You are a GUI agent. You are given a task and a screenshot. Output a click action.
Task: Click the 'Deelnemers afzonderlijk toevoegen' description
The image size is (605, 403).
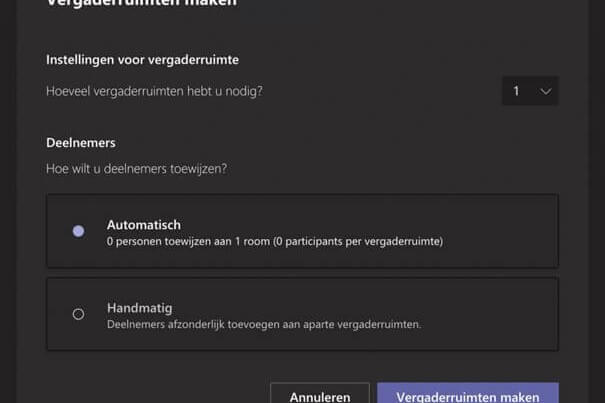click(x=264, y=324)
